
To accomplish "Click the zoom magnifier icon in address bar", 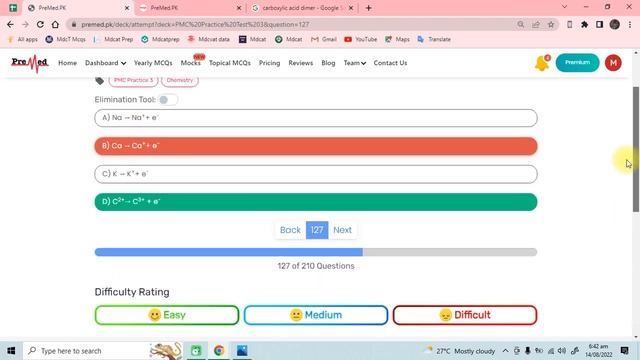I will [521, 24].
